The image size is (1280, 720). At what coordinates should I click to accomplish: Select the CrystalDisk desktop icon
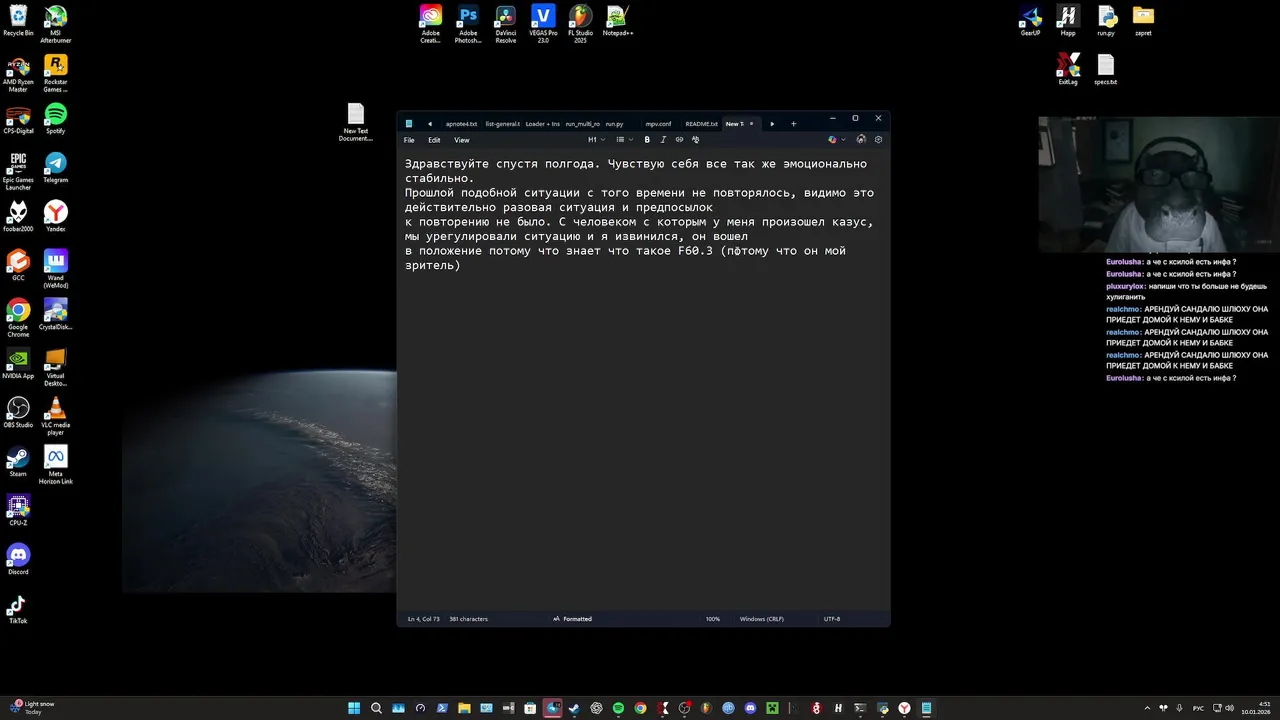56,315
